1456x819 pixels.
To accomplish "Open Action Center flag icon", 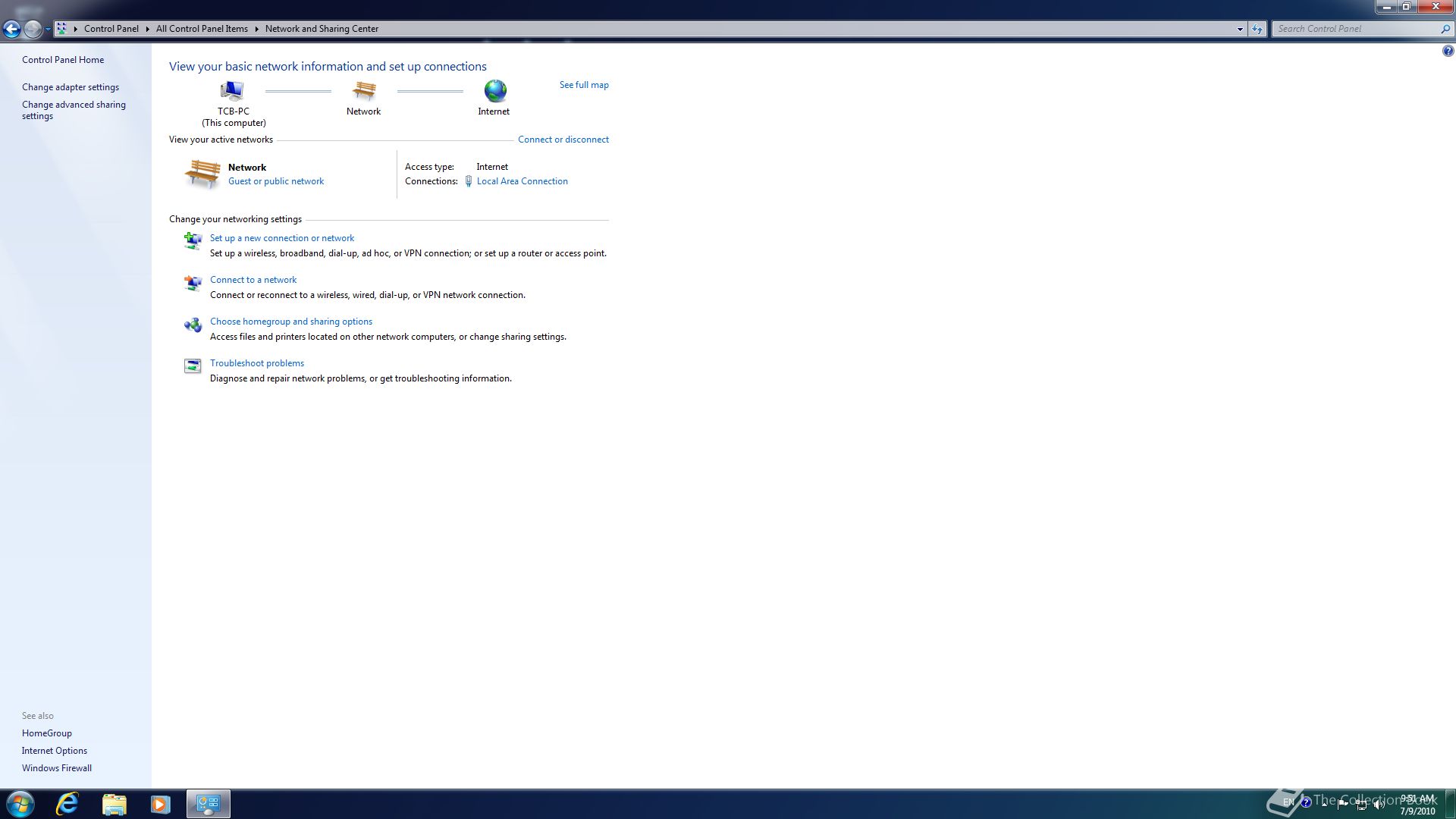I will tap(1343, 804).
